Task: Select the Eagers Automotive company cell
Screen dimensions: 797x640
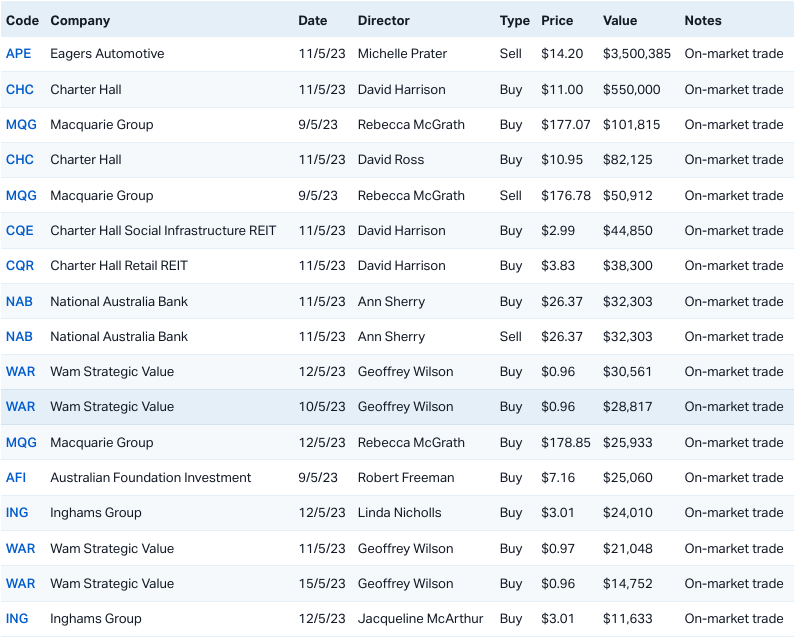Action: [x=107, y=54]
